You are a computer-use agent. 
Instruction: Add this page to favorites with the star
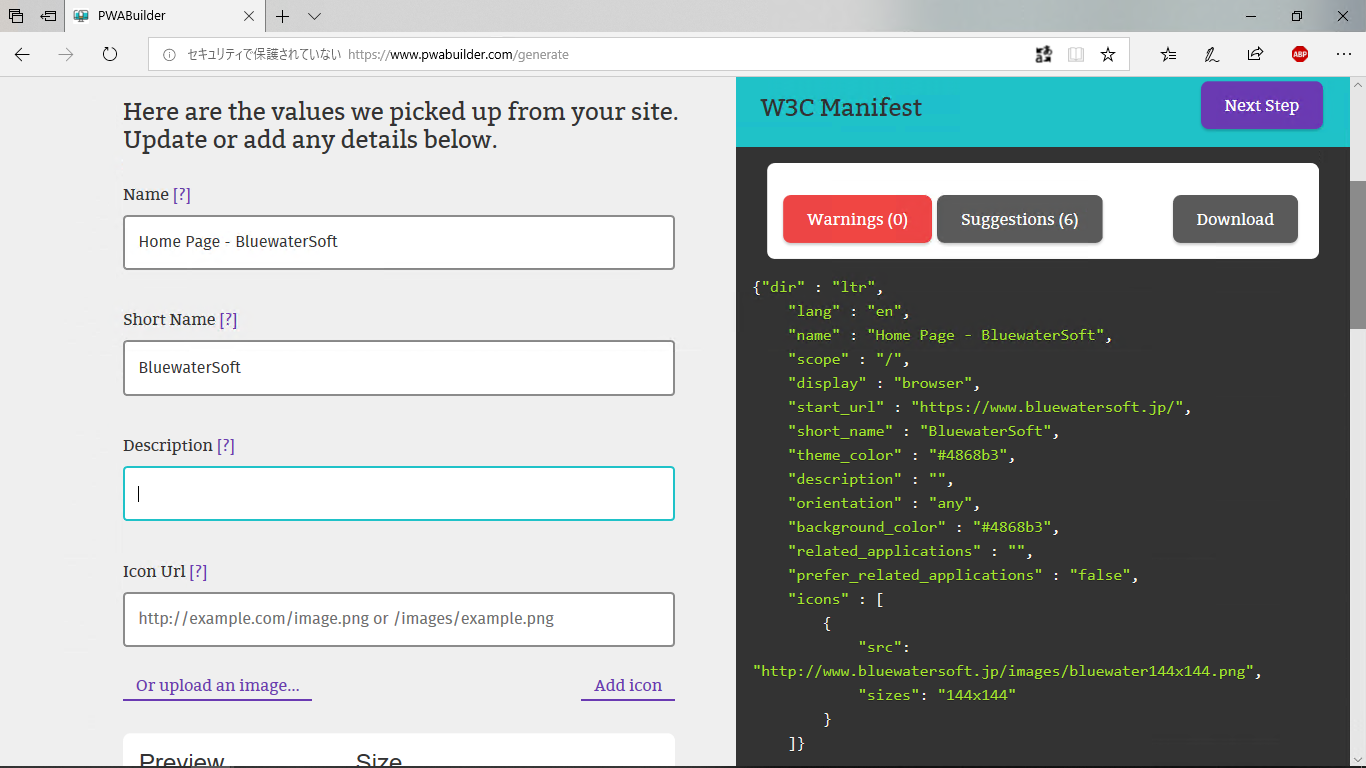pos(1108,55)
